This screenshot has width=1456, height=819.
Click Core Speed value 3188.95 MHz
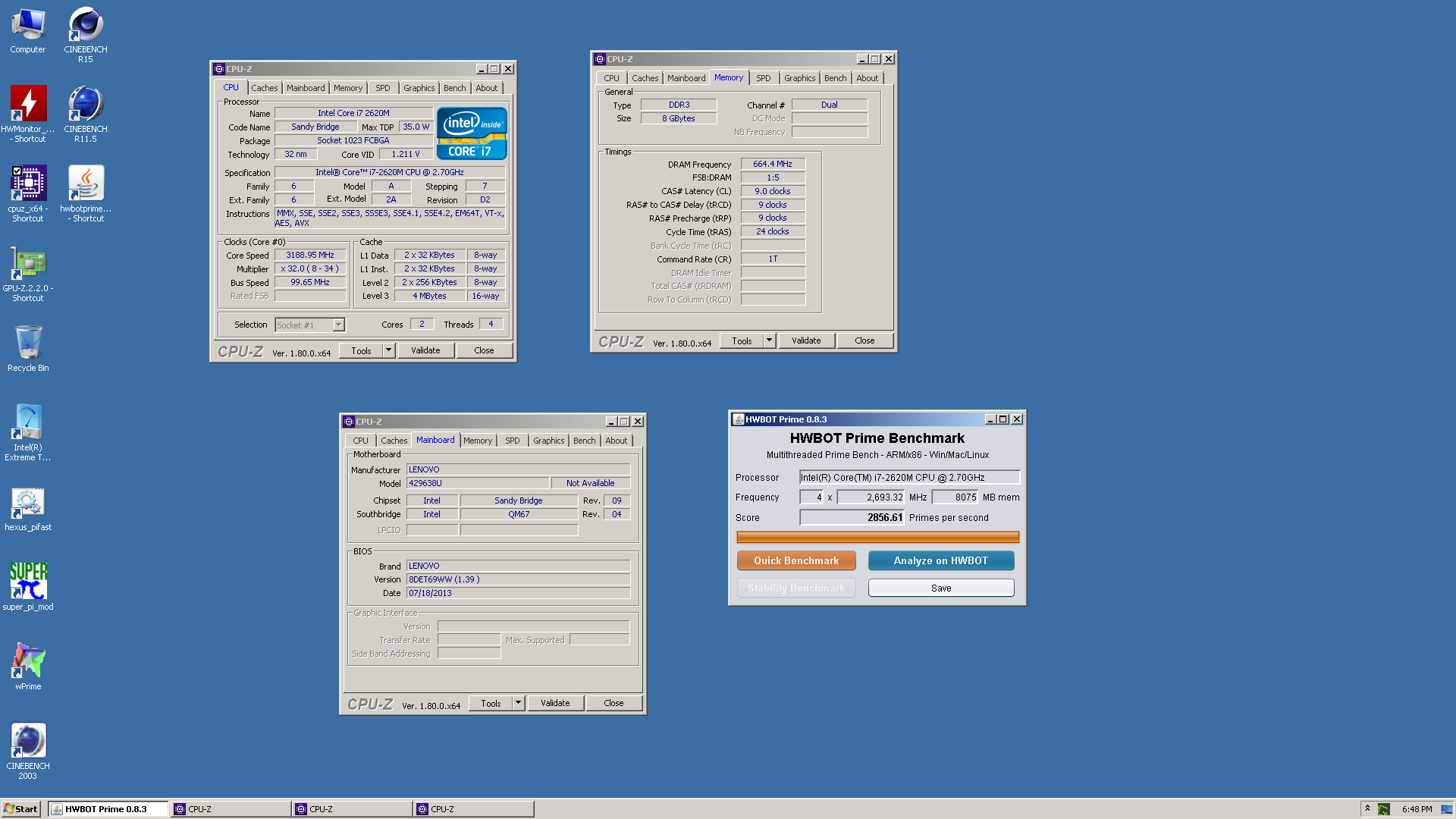click(310, 255)
